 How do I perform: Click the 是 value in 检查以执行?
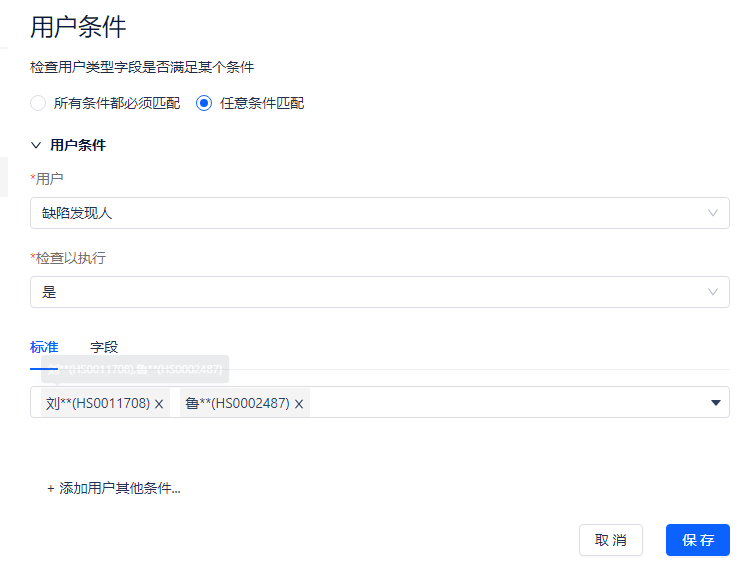click(x=49, y=292)
